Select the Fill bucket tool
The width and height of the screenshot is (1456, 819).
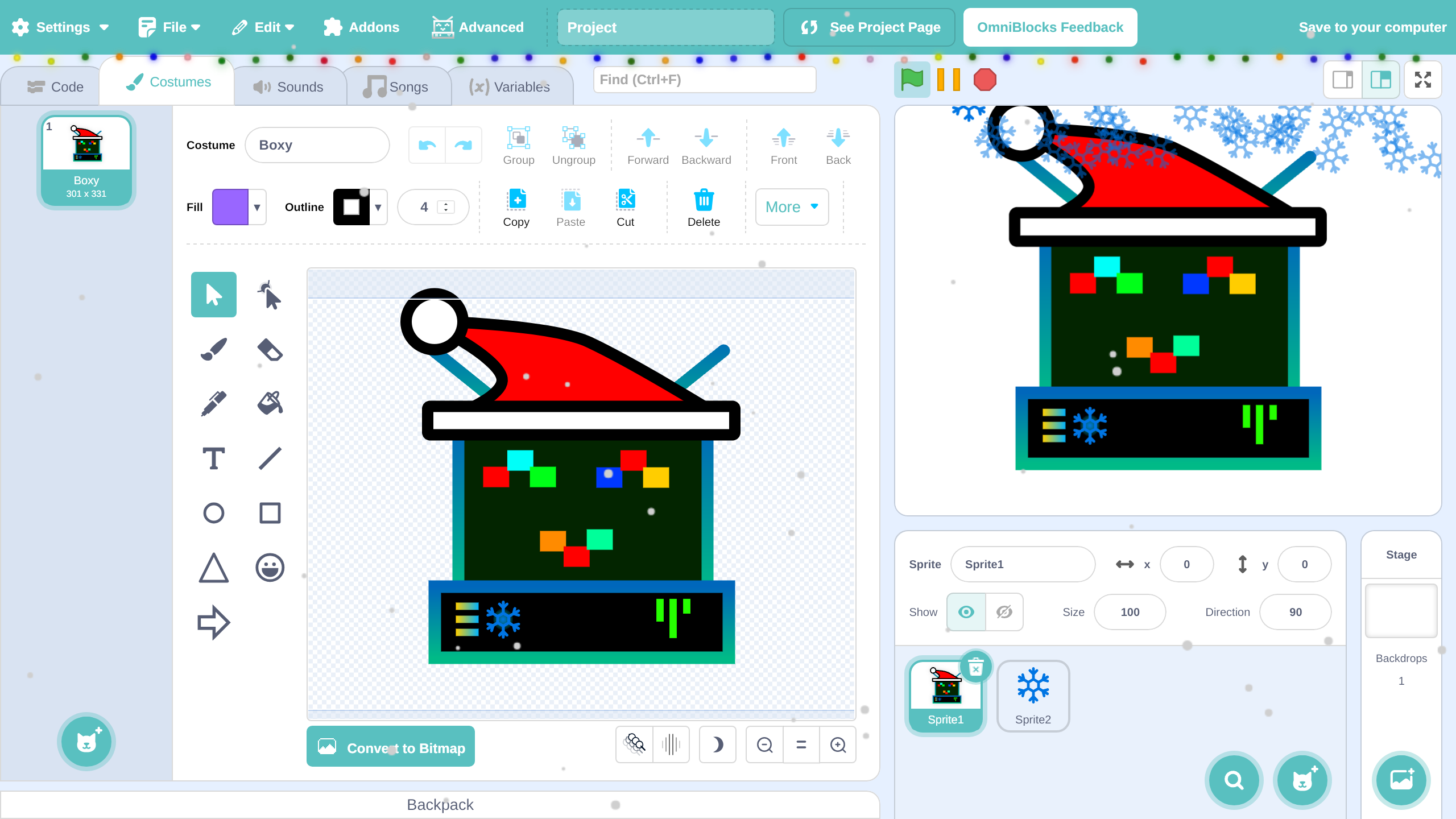(270, 403)
